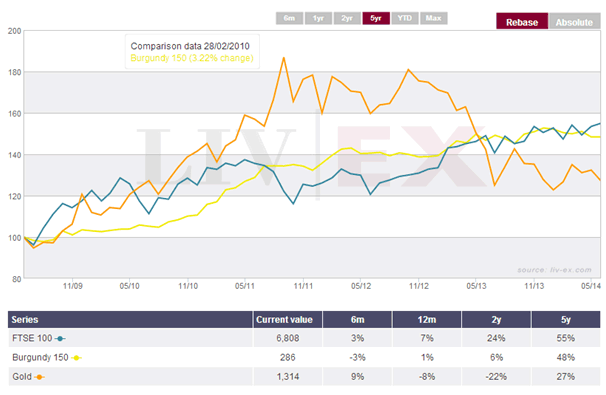
Task: Click Gold 12m value -8%
Action: [x=427, y=376]
